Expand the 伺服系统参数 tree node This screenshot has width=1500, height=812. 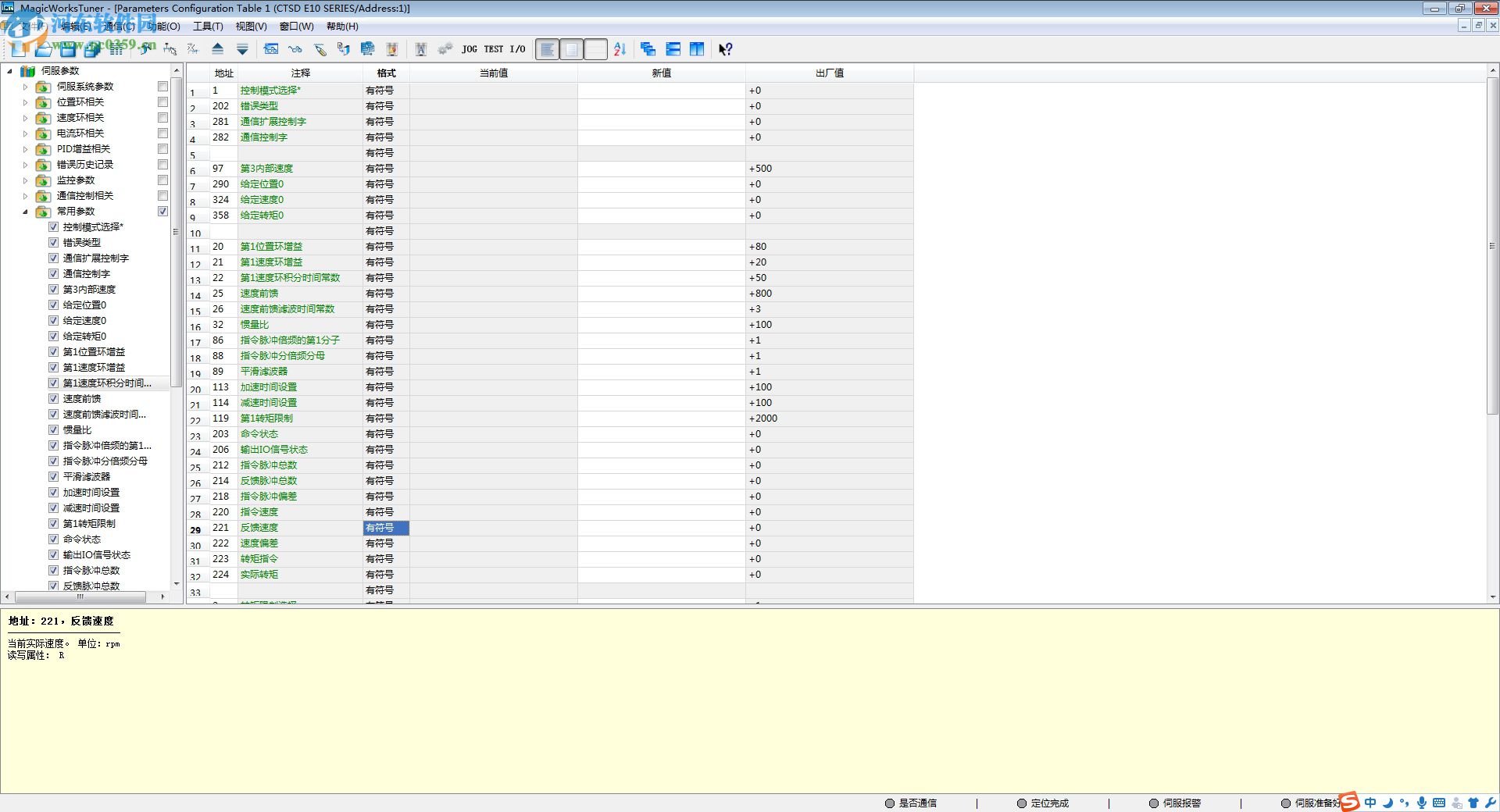pyautogui.click(x=25, y=87)
